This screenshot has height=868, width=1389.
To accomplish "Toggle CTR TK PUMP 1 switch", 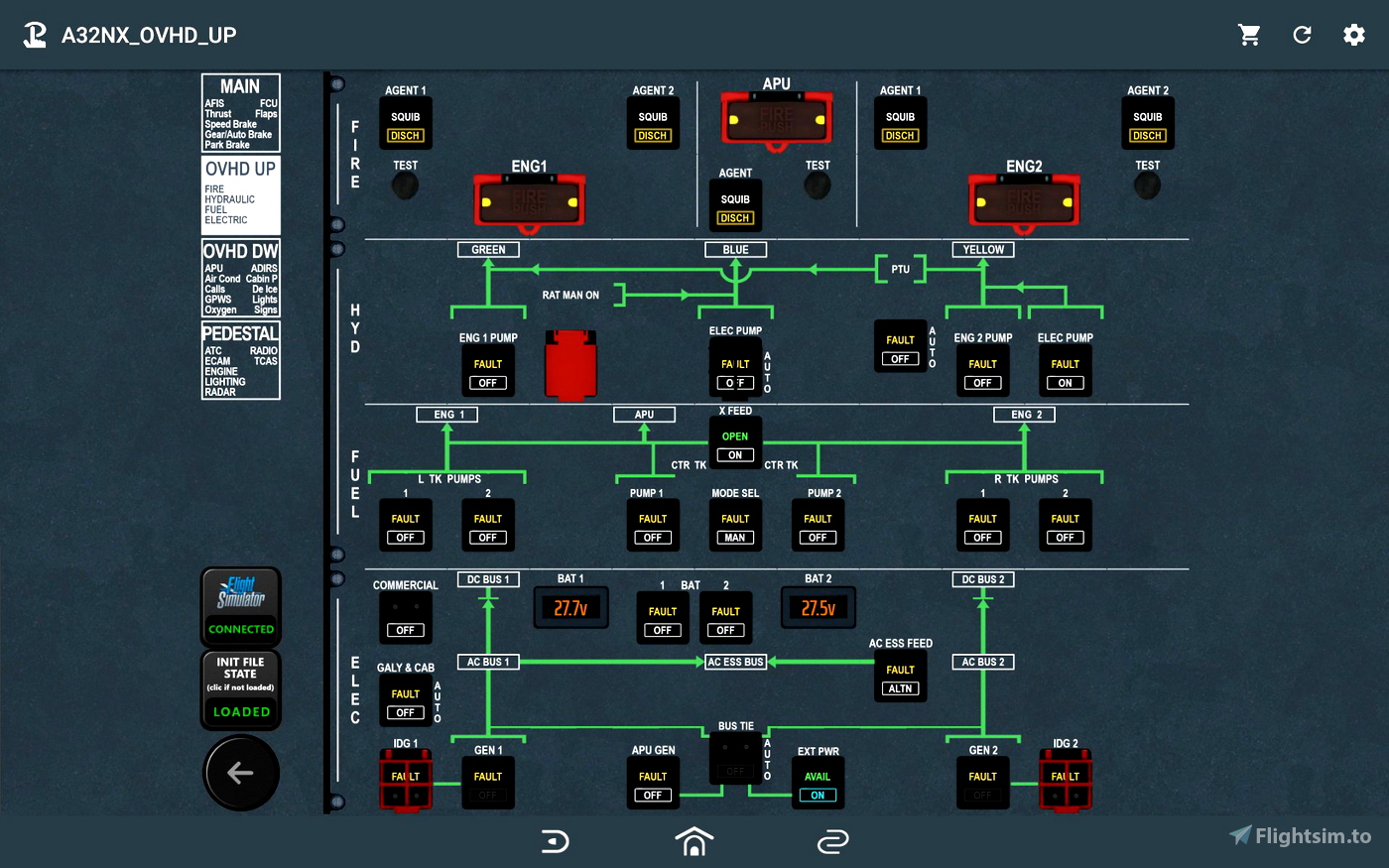I will point(653,527).
